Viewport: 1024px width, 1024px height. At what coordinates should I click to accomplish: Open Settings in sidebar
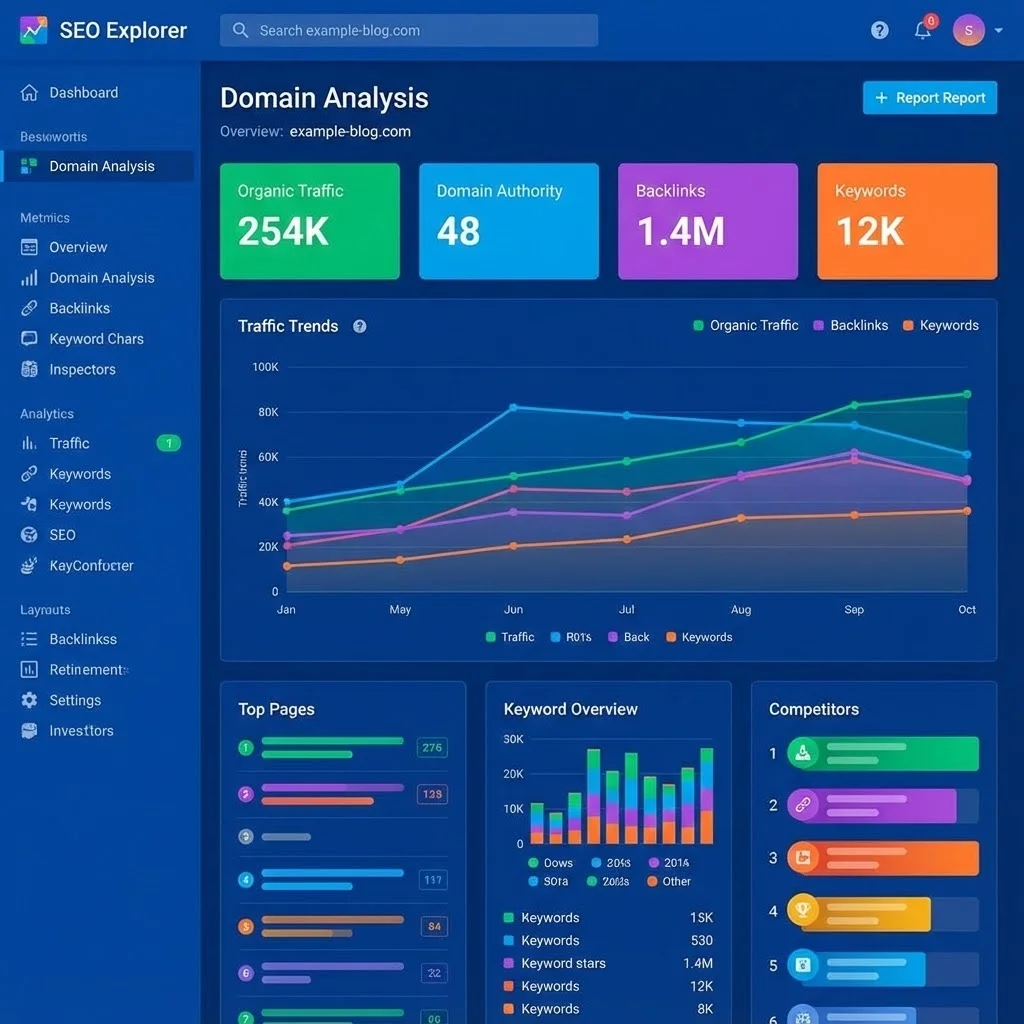75,701
